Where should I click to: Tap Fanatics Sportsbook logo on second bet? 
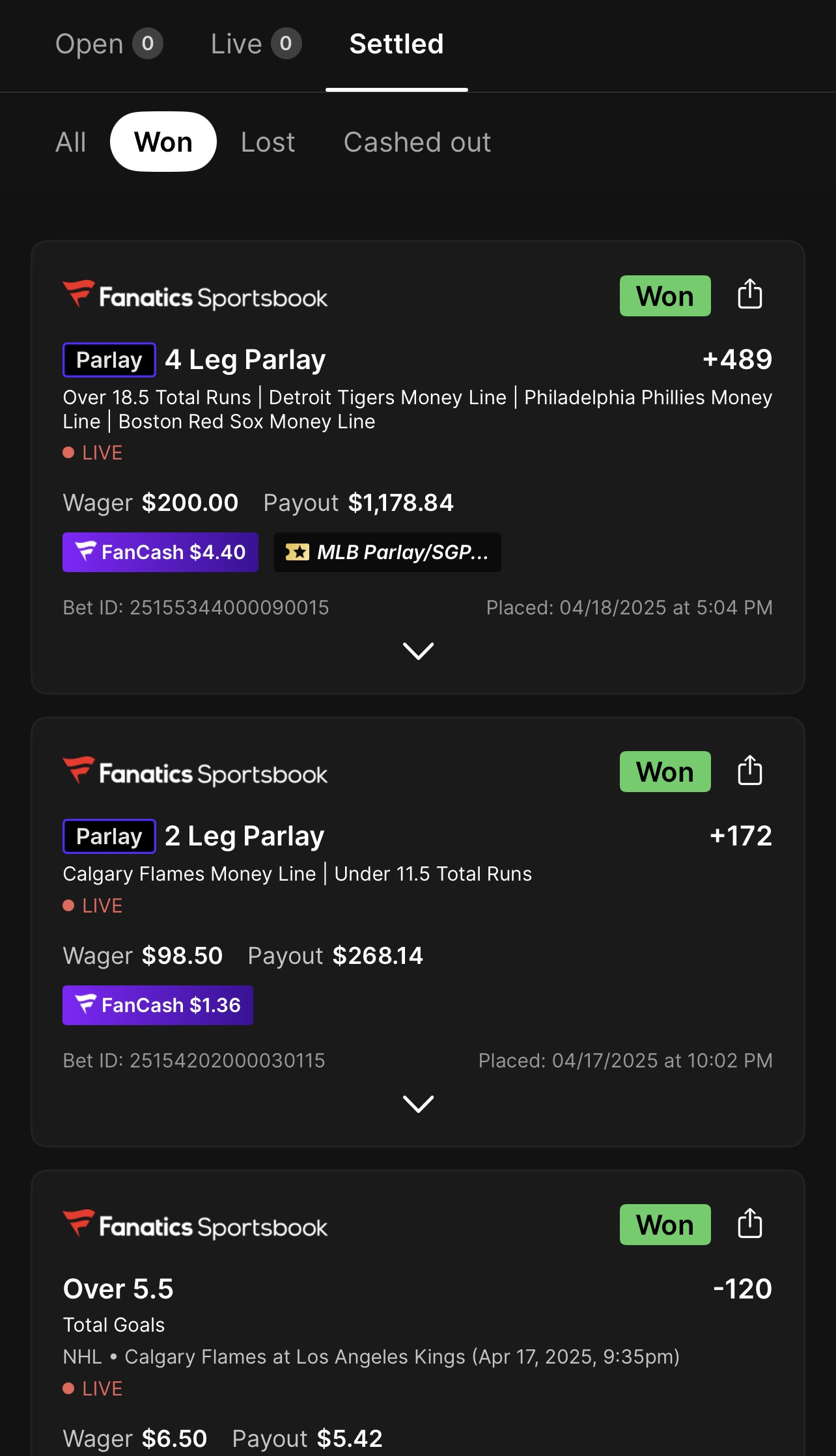[195, 773]
